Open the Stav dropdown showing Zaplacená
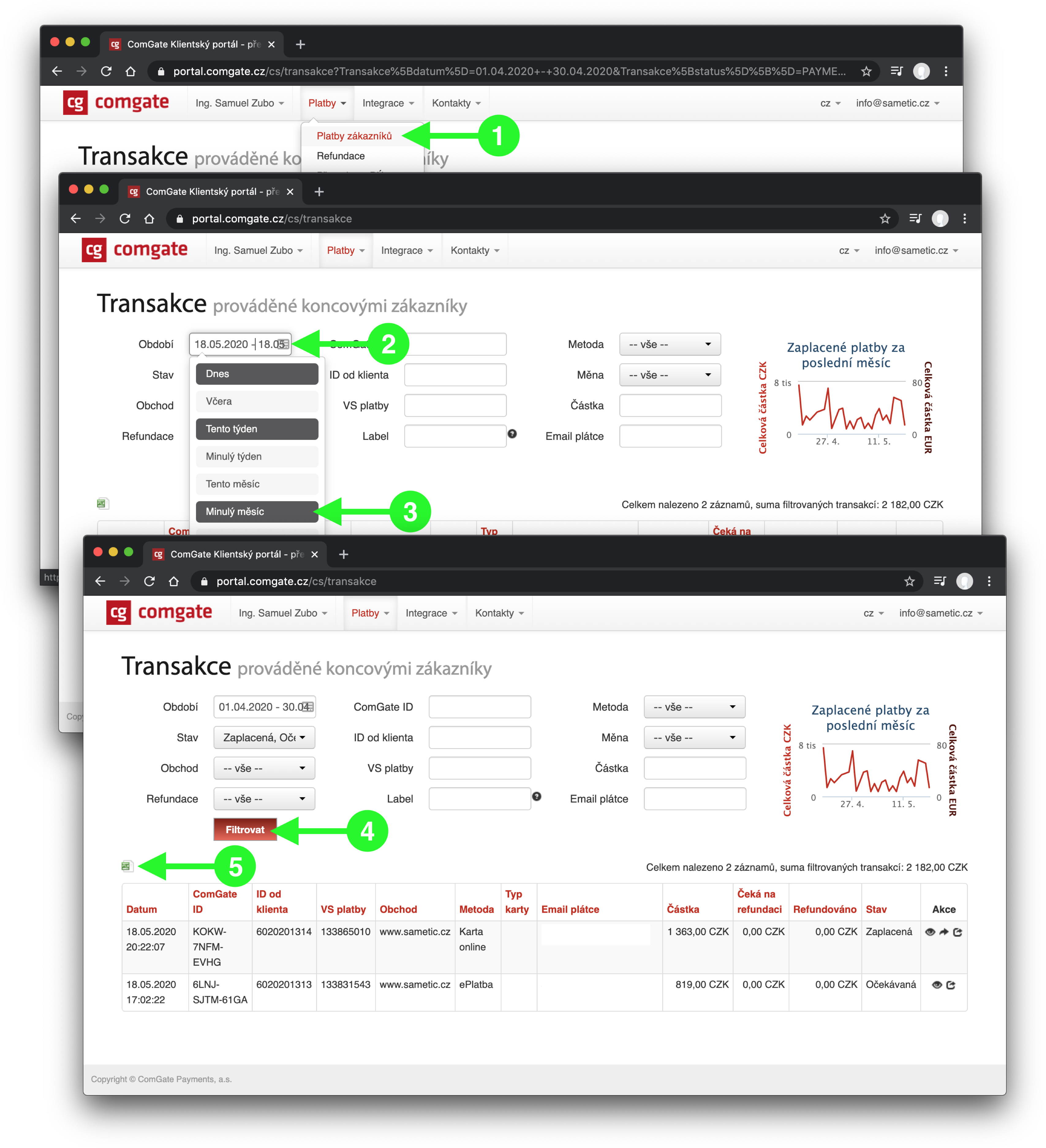 264,738
